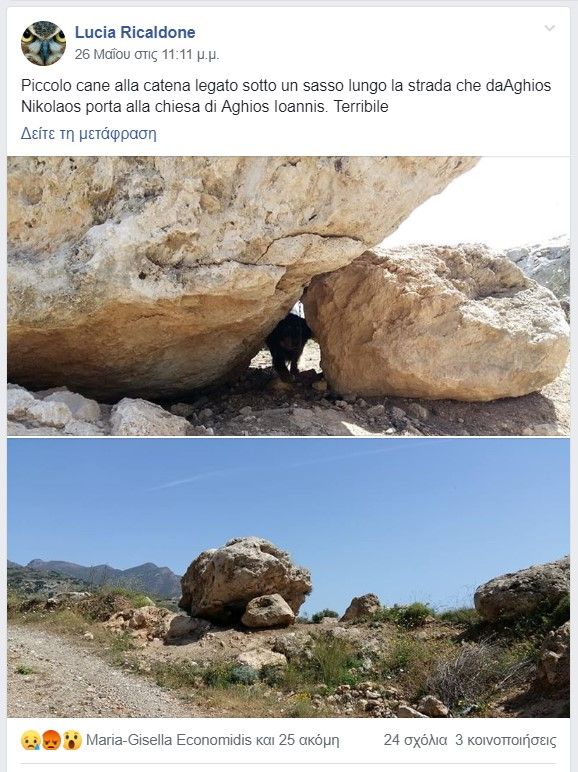This screenshot has width=578, height=772.
Task: Click Δείτε τη μετάφραση translation link
Action: [89, 133]
